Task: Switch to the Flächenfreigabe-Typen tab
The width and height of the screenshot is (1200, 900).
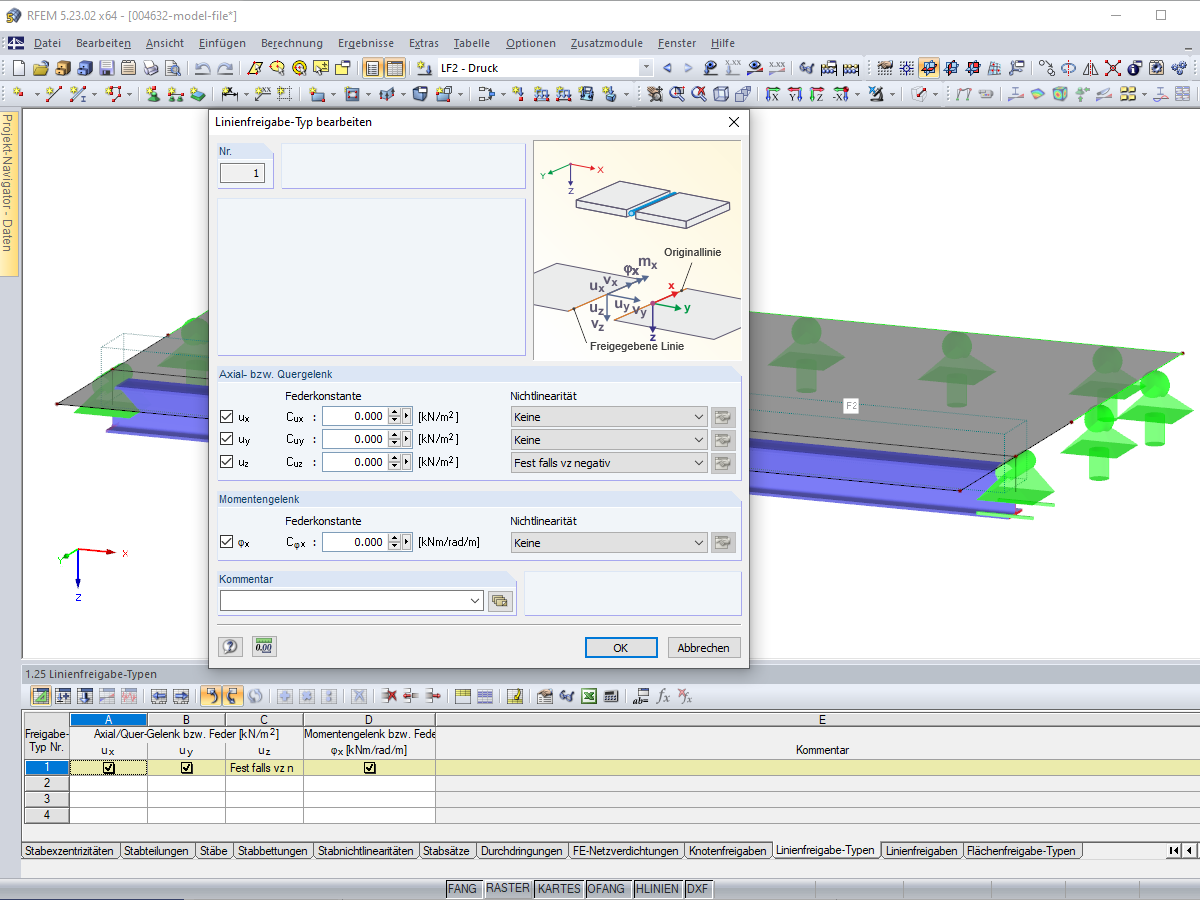Action: coord(1021,851)
